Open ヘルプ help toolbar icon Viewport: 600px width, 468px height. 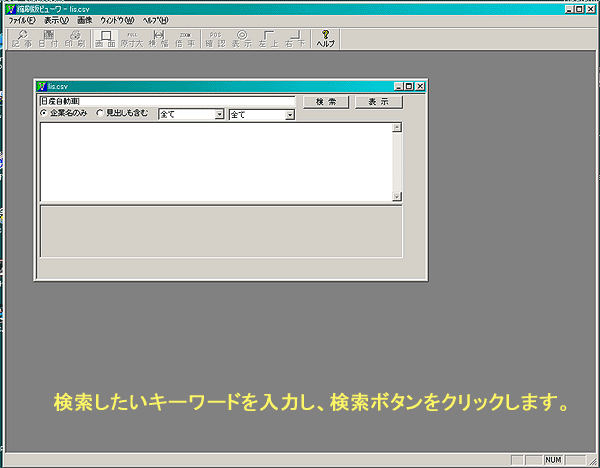(x=326, y=39)
